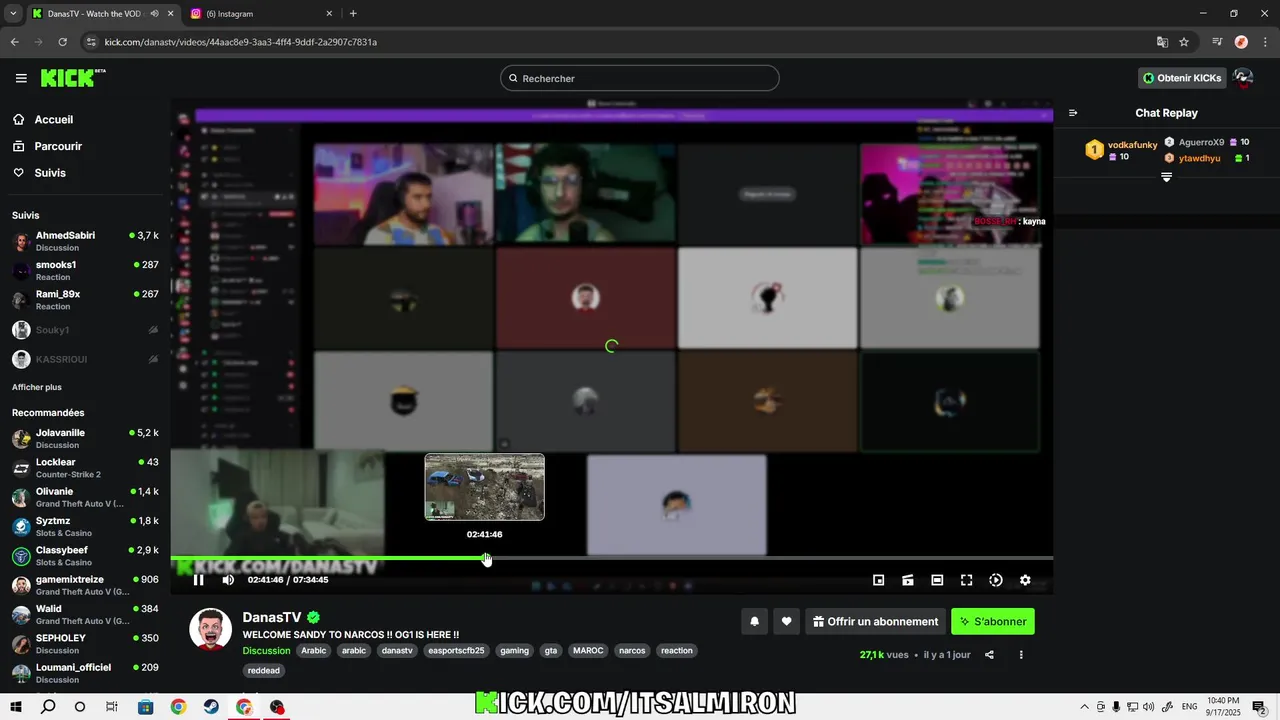This screenshot has width=1280, height=720.
Task: Select the gaming tag
Action: 514,650
